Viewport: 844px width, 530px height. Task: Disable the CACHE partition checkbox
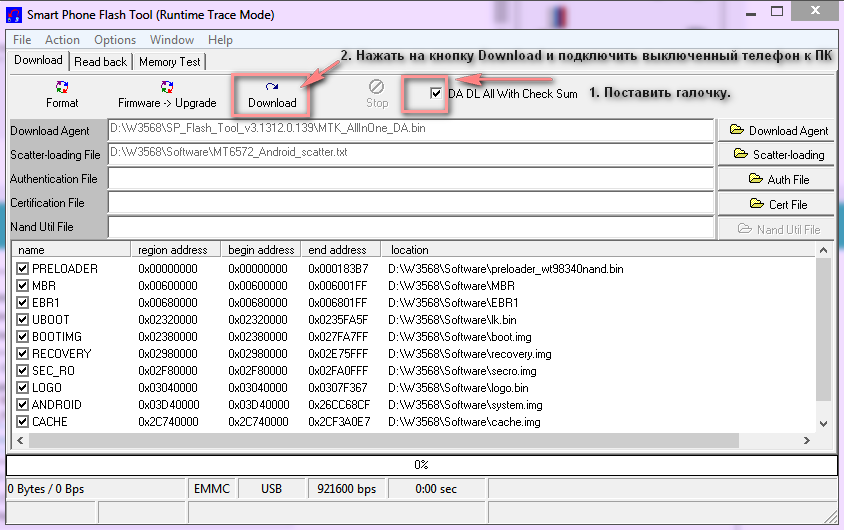pos(23,422)
